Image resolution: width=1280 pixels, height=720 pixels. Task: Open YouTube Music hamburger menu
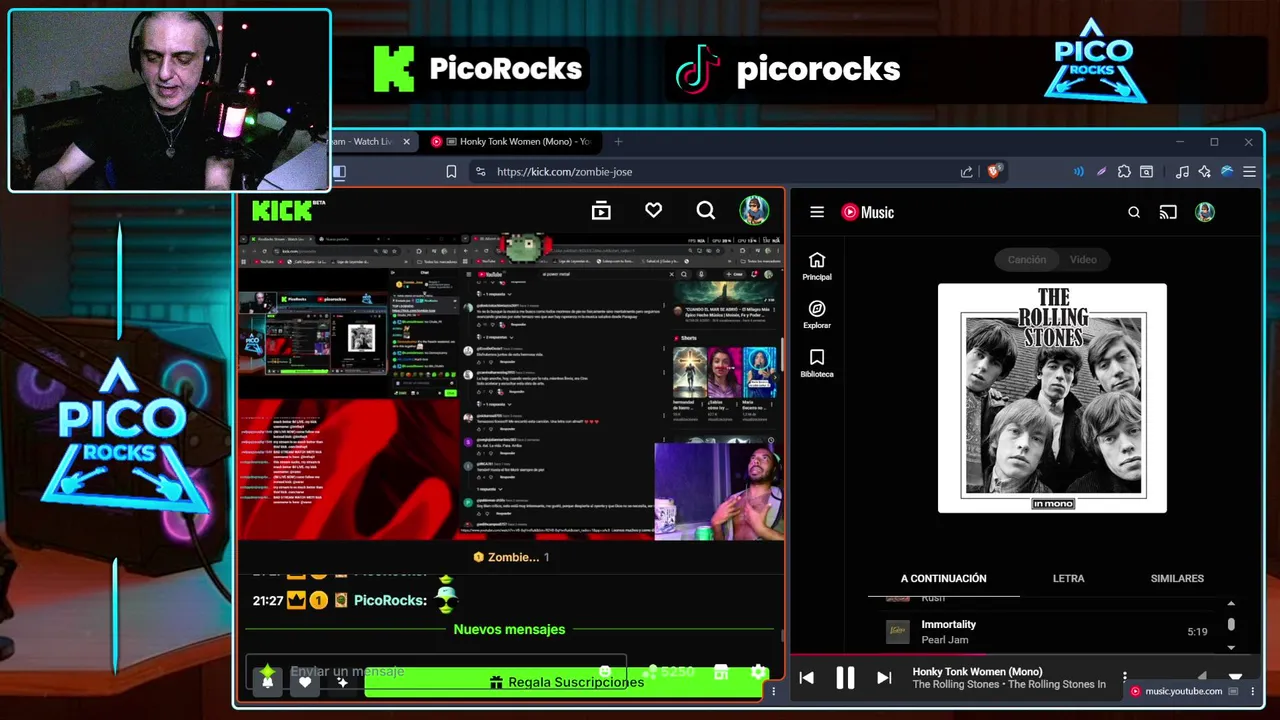pos(817,212)
